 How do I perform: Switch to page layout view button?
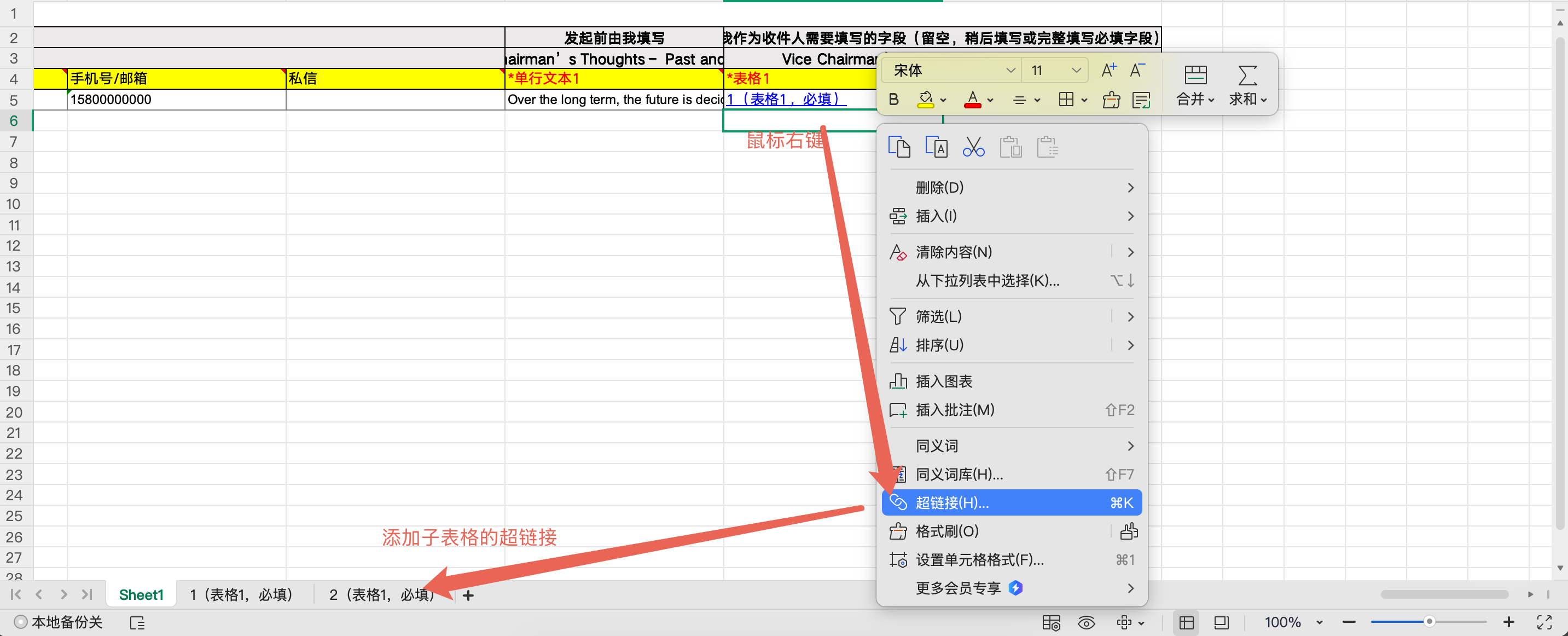(1221, 622)
